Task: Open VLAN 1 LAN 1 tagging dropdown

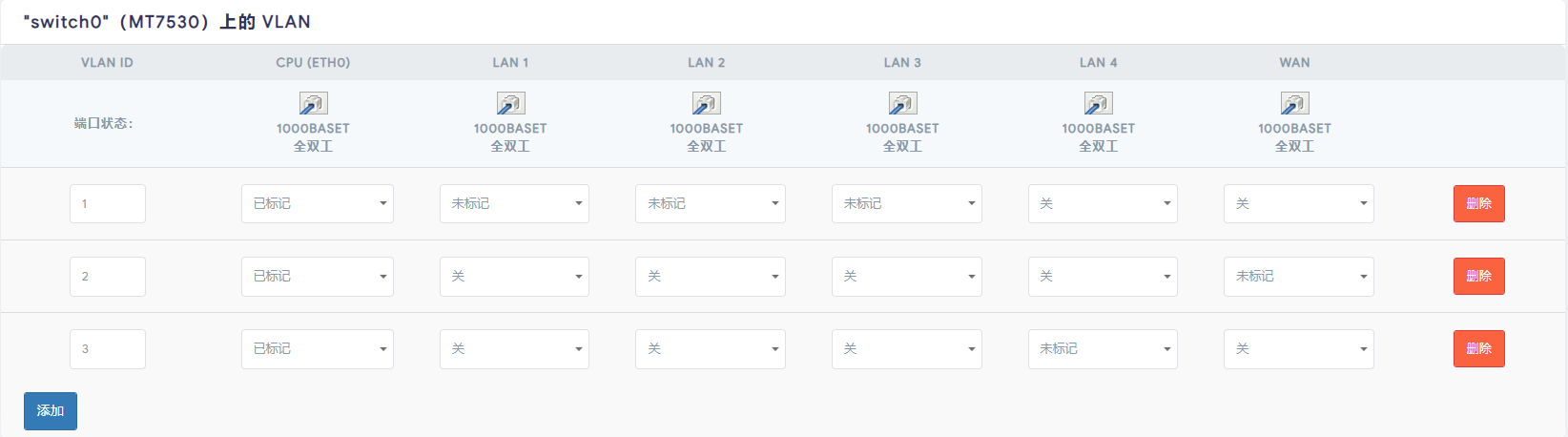Action: coord(514,204)
